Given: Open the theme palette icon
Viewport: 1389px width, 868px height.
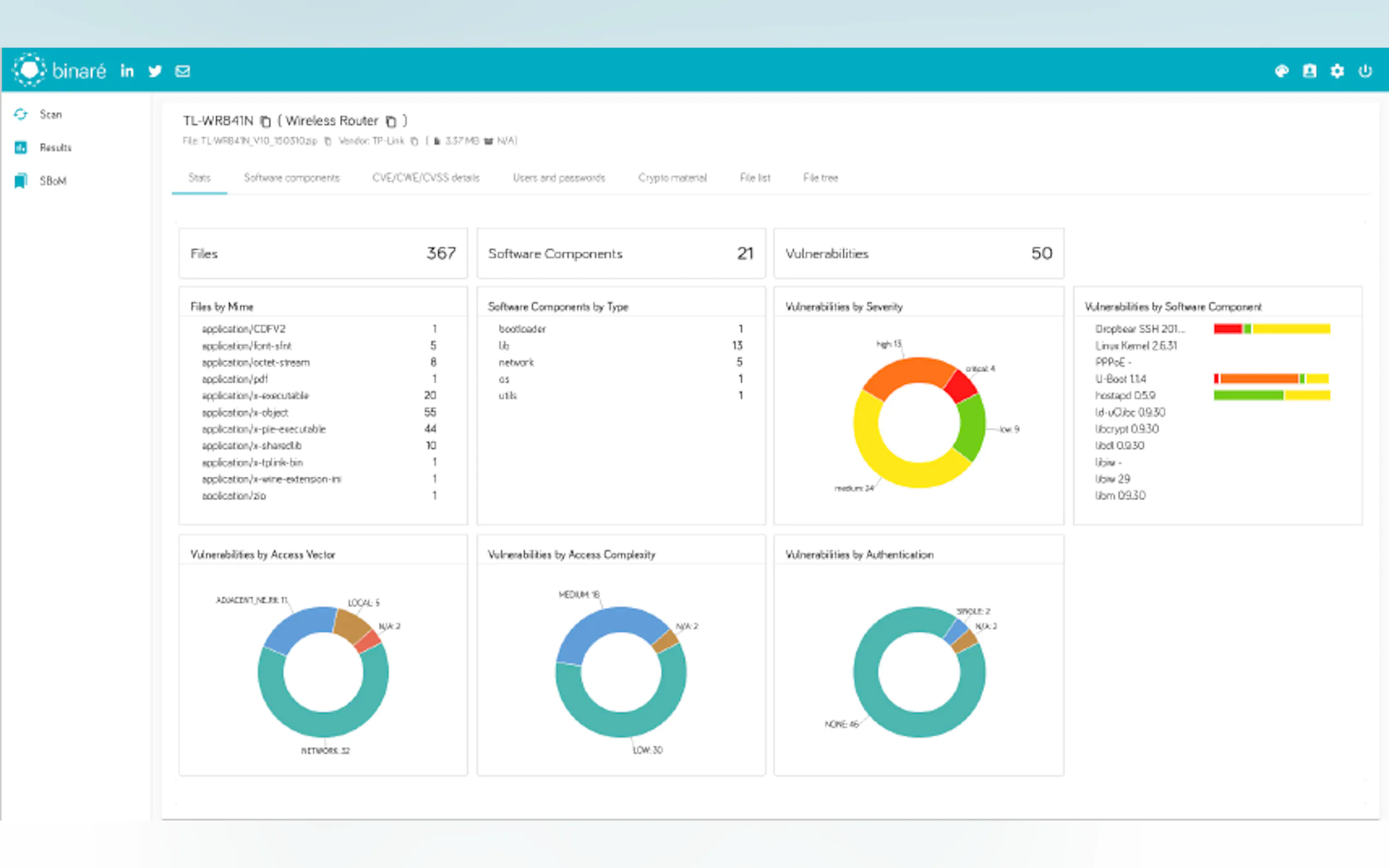Looking at the screenshot, I should pos(1282,71).
